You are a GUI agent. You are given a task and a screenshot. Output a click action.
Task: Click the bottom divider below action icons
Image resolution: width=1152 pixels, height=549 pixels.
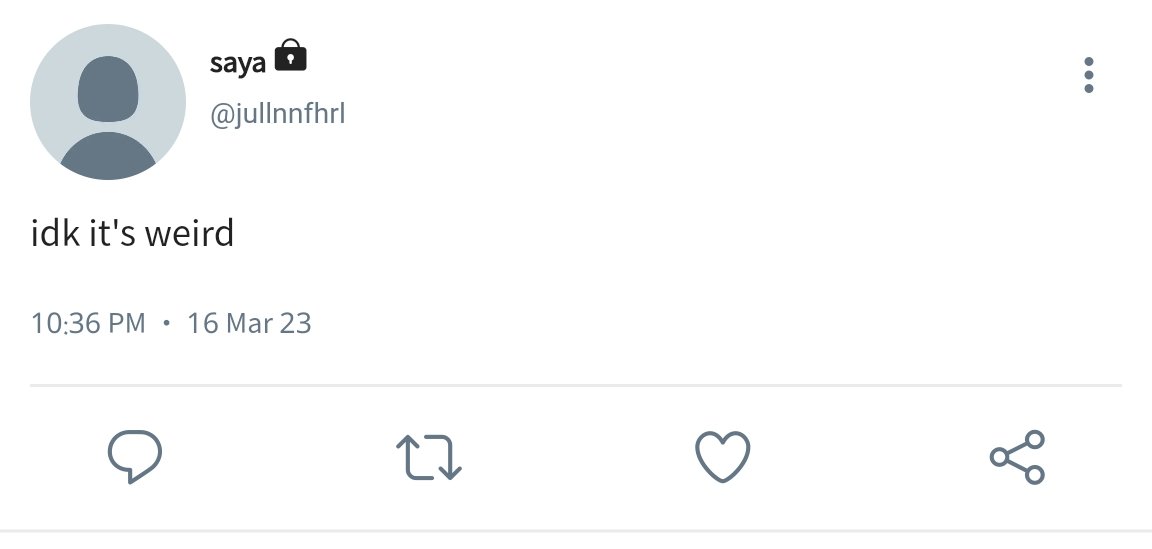point(576,531)
